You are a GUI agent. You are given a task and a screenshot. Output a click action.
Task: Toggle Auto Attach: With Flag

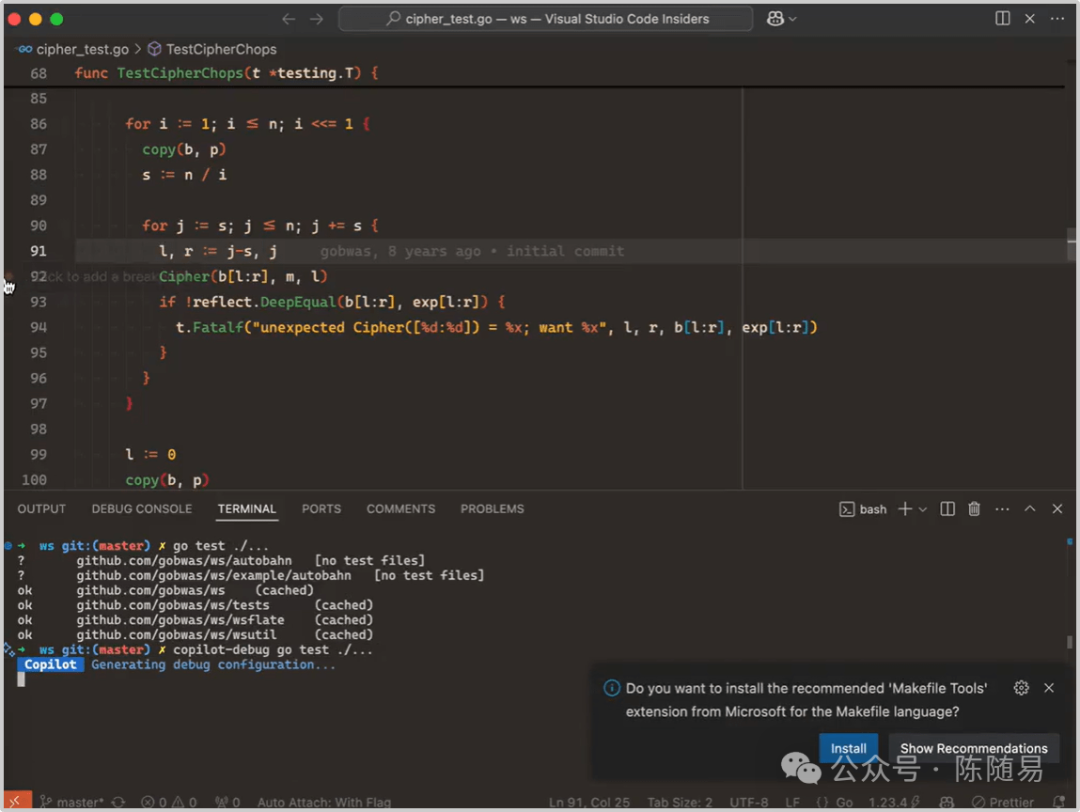(x=324, y=802)
